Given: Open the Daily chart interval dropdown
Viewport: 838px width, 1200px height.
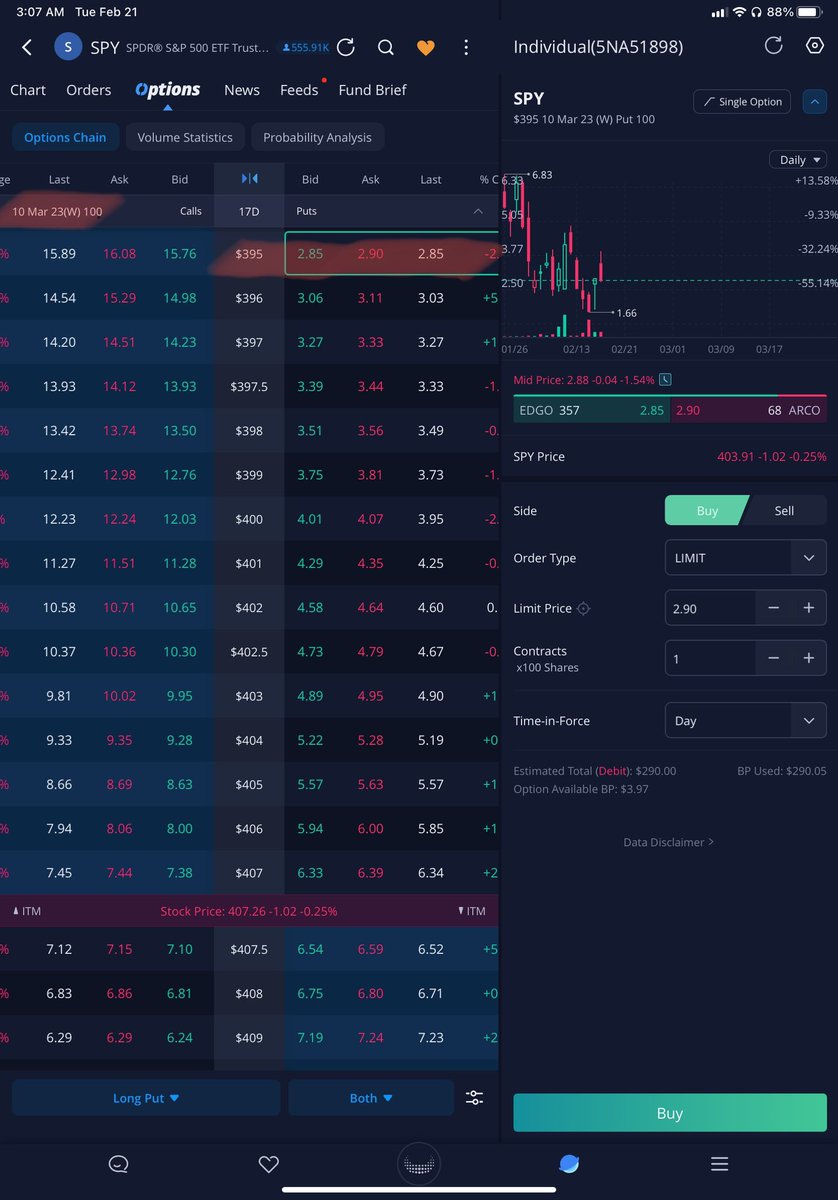Looking at the screenshot, I should click(x=798, y=160).
